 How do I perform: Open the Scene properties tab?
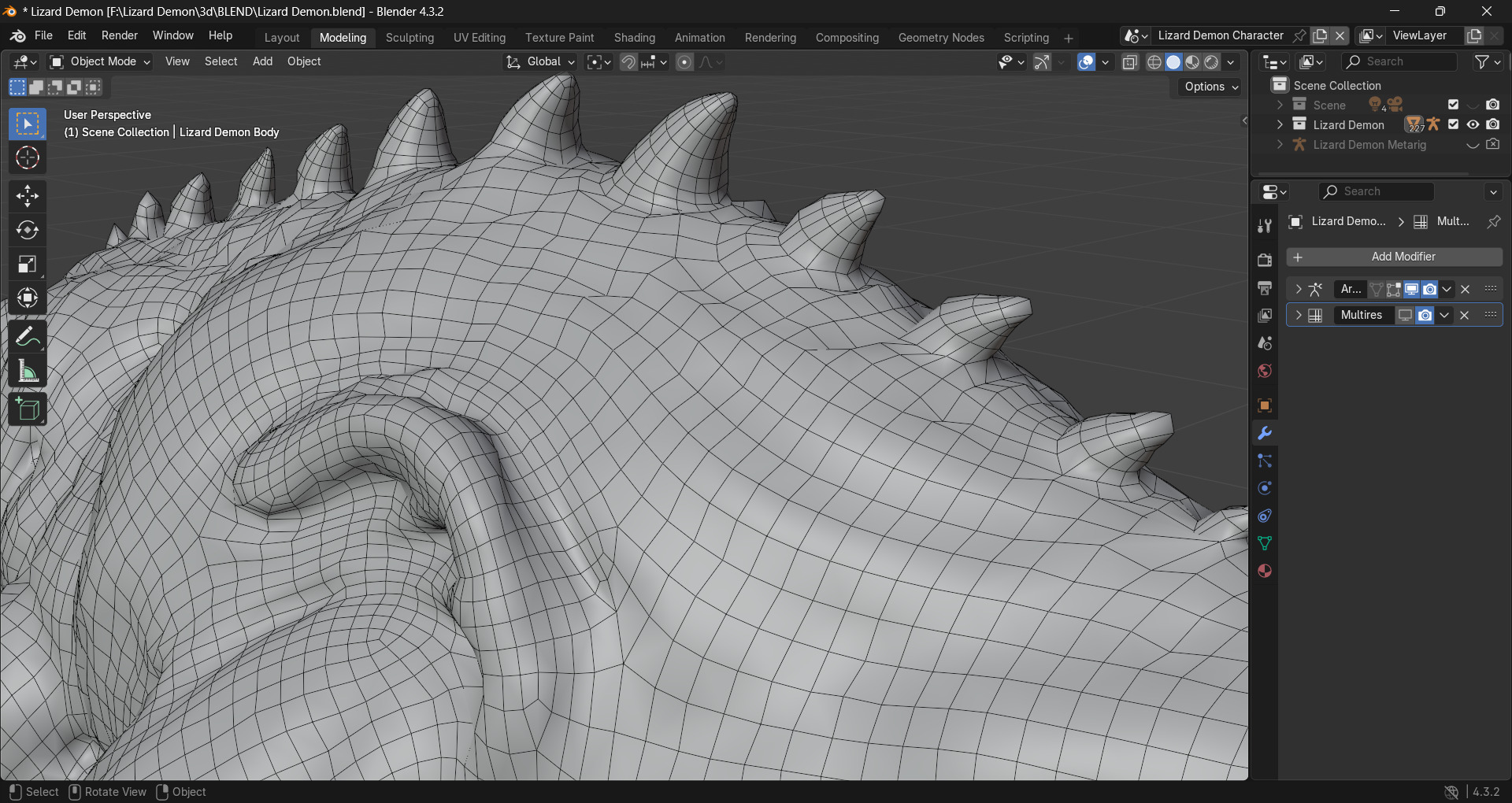coord(1265,343)
